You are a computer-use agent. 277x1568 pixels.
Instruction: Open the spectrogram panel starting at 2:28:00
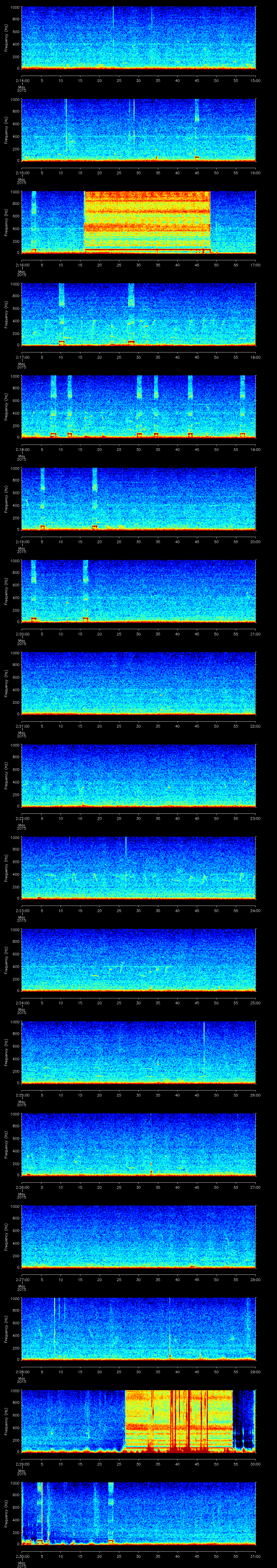click(138, 1329)
